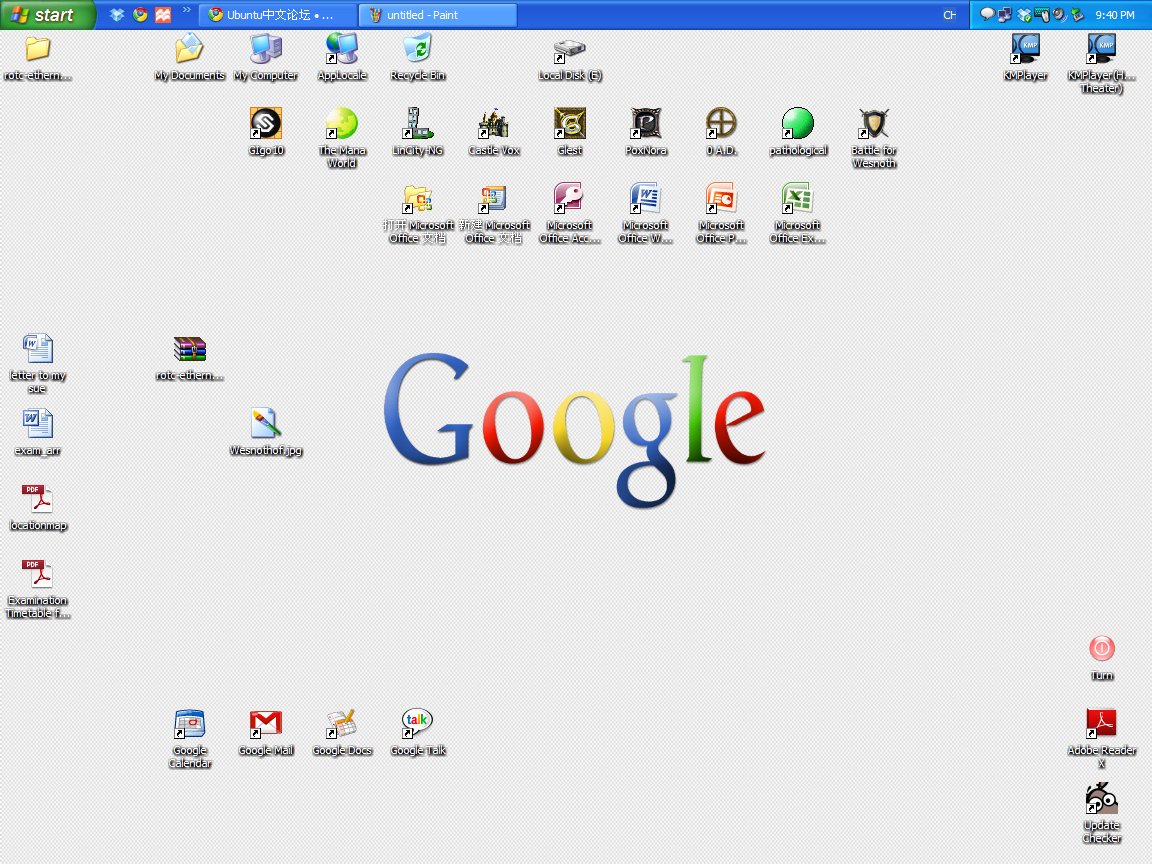Expand the quick launch overflow chevron
This screenshot has height=864, width=1152.
(187, 10)
